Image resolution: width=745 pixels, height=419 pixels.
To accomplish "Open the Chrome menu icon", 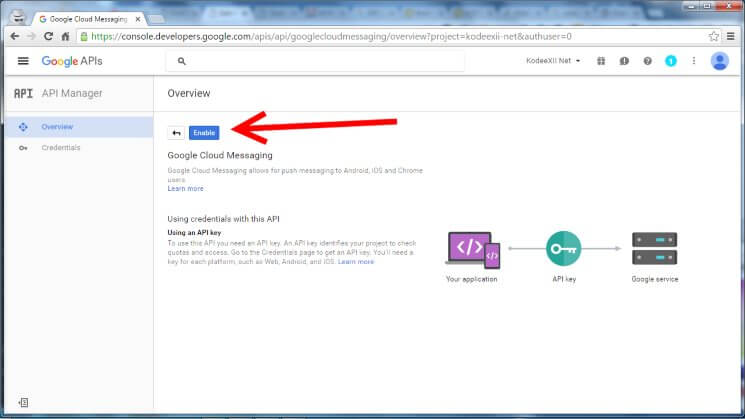I will click(x=731, y=36).
